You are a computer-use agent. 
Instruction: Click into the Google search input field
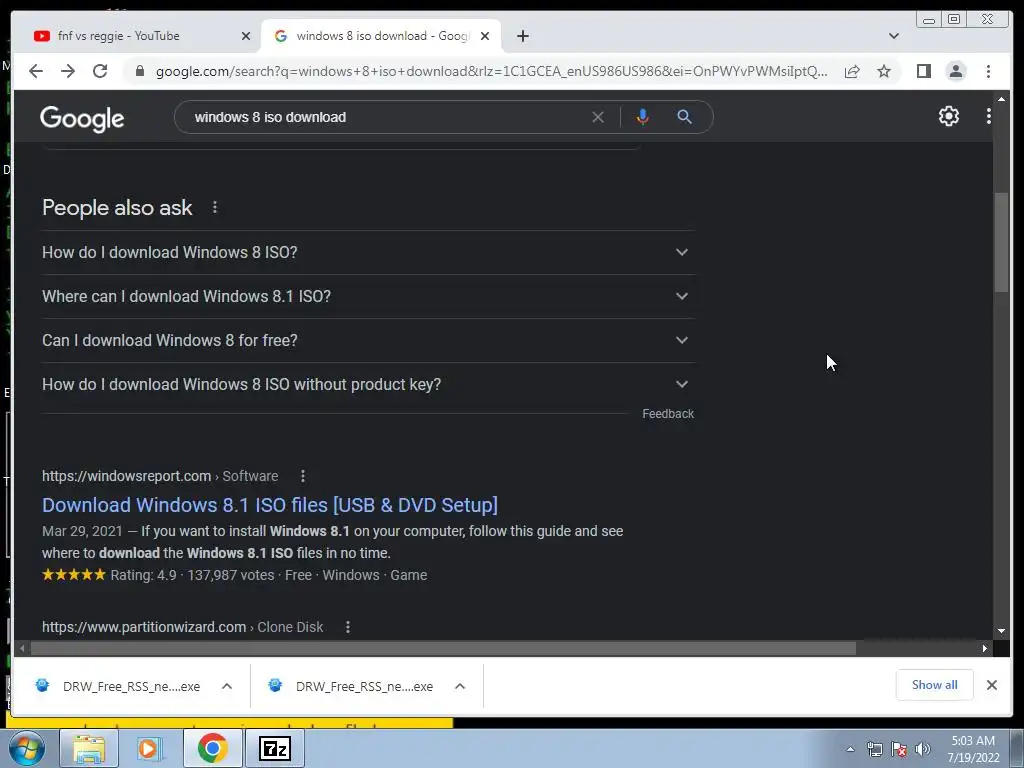point(385,117)
